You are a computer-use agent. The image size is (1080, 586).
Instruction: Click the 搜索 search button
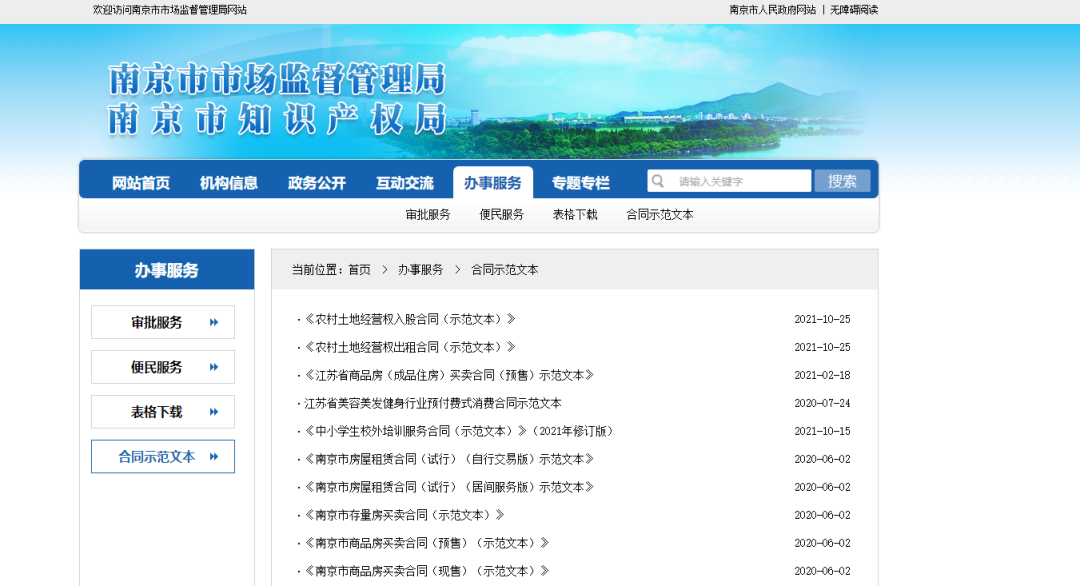click(x=842, y=181)
